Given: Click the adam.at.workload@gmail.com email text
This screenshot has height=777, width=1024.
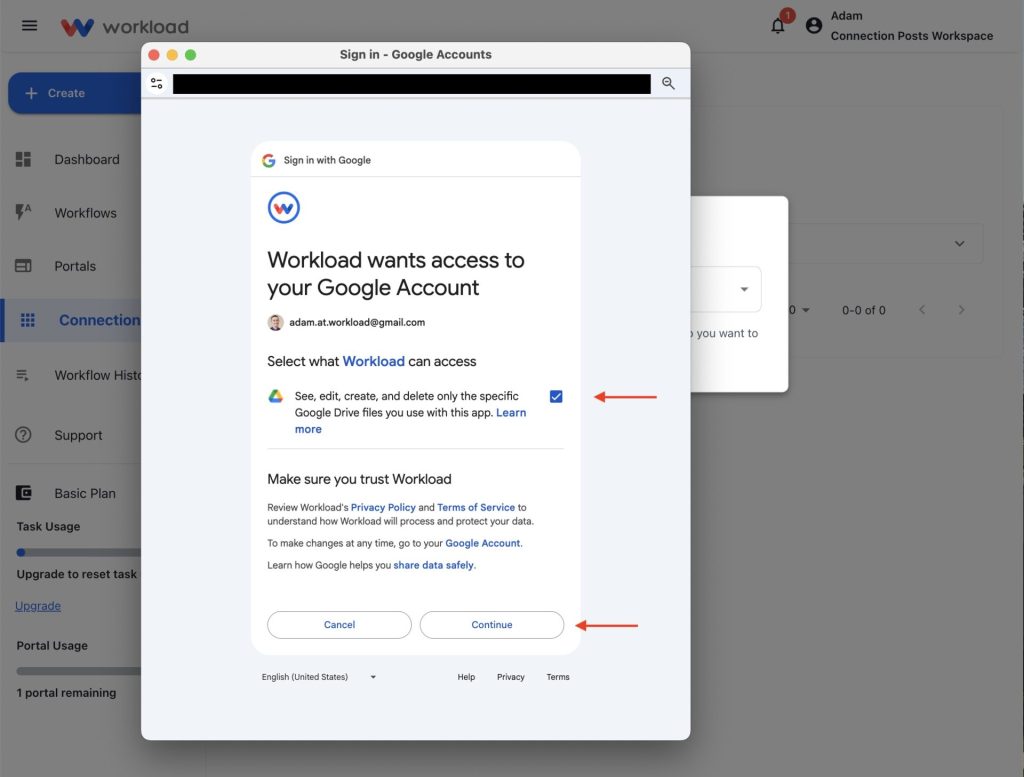Looking at the screenshot, I should point(357,323).
